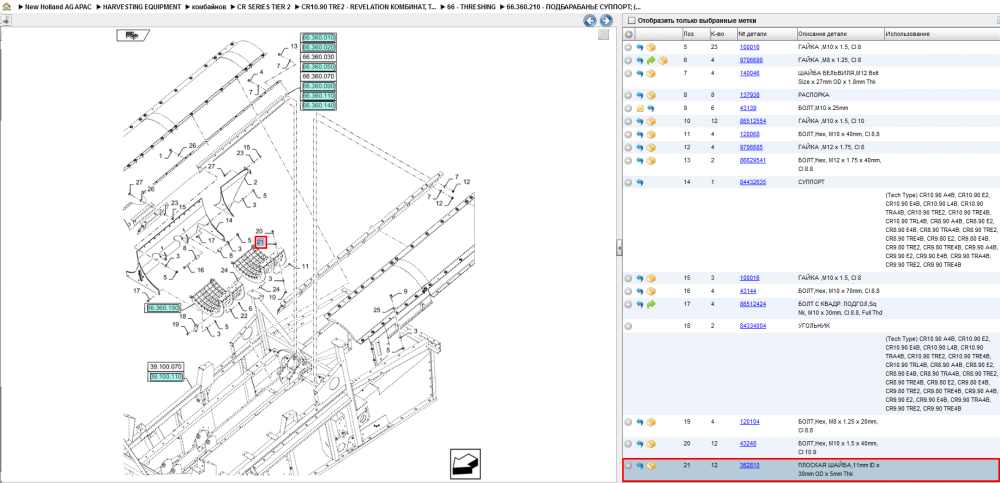Open part number link 84432635

[x=753, y=182]
